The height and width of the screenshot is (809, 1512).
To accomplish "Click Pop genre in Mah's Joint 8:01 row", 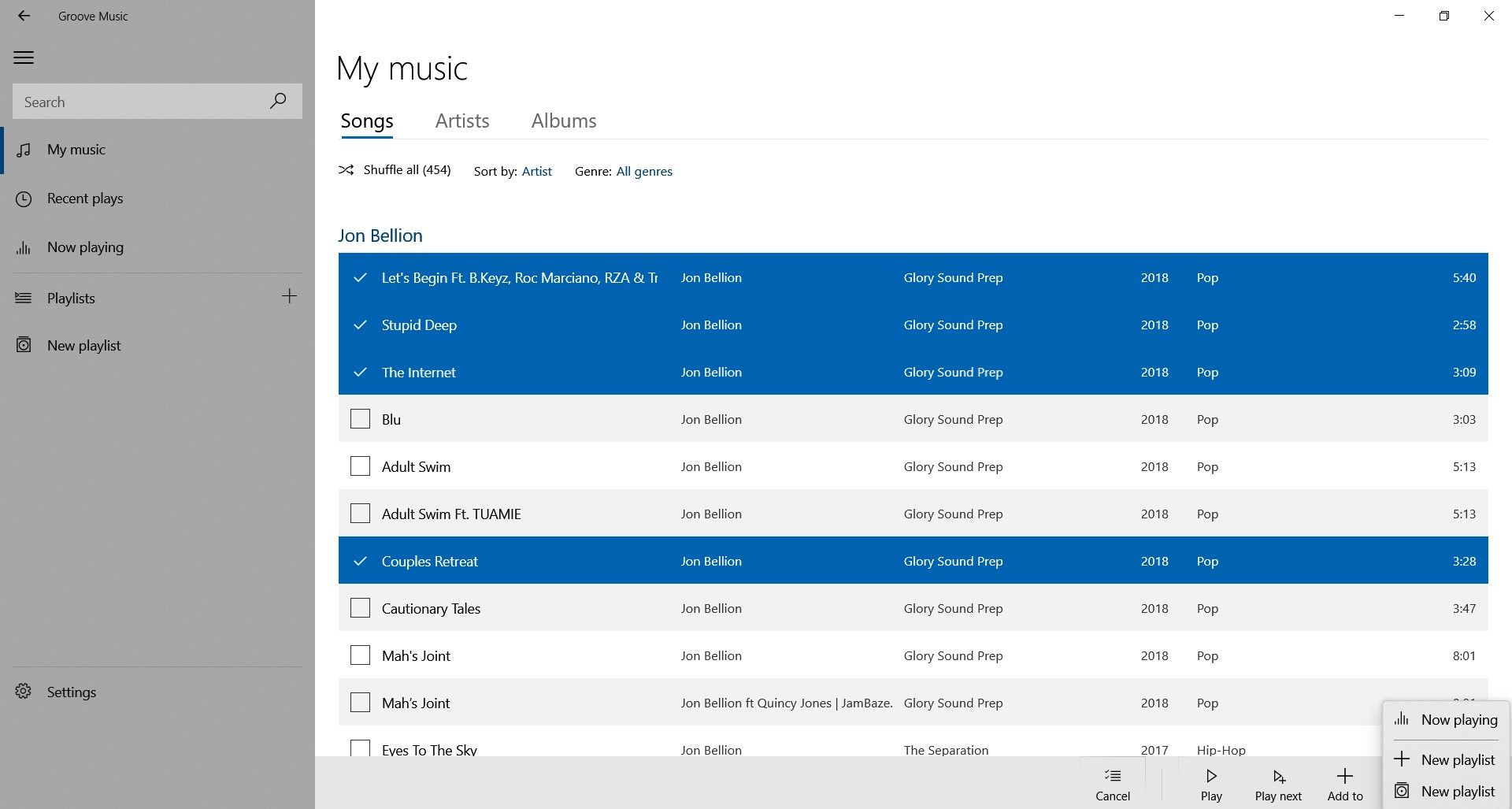I will coord(1207,656).
